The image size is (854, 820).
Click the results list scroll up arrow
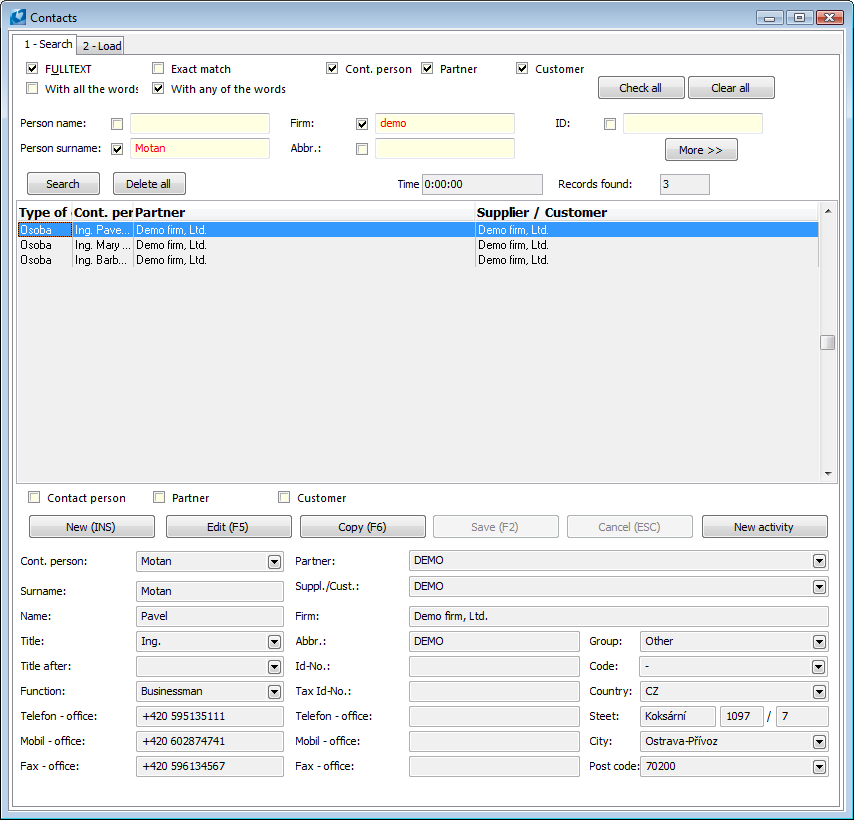coord(828,211)
